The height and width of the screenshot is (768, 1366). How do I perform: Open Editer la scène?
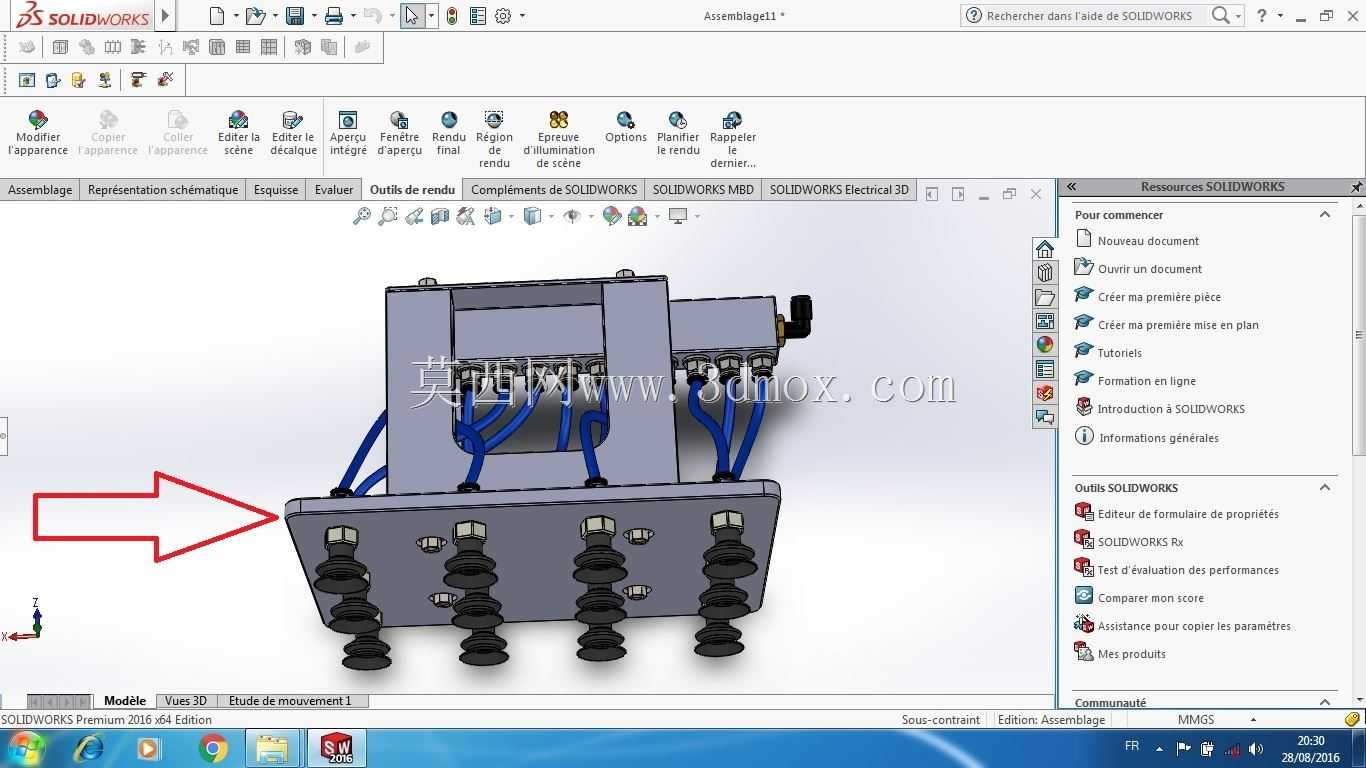coord(239,133)
